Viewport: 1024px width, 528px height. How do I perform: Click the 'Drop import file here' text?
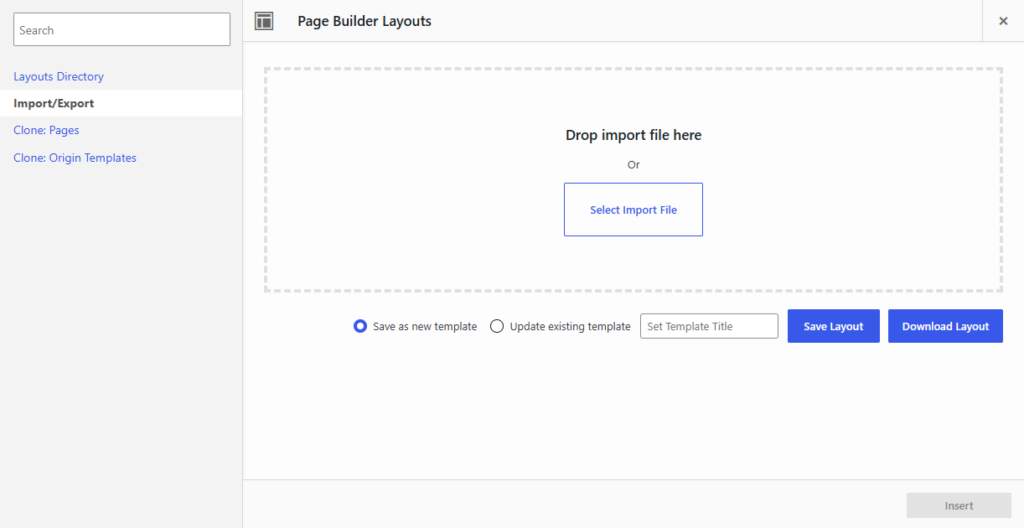(633, 135)
